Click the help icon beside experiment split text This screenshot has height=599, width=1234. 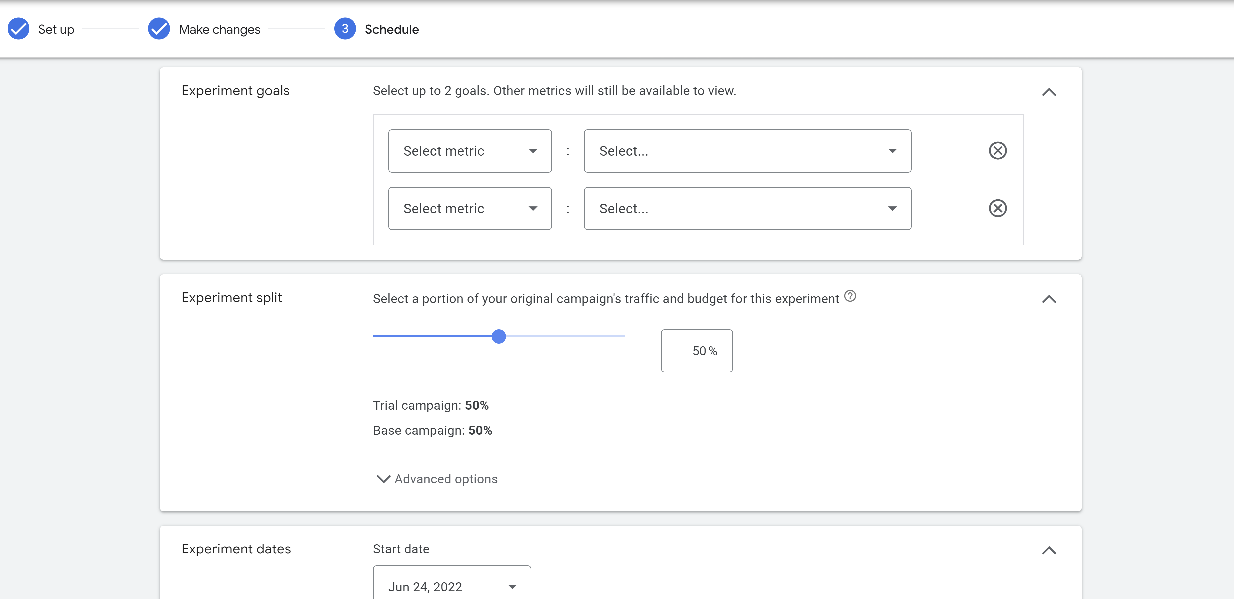click(x=850, y=297)
